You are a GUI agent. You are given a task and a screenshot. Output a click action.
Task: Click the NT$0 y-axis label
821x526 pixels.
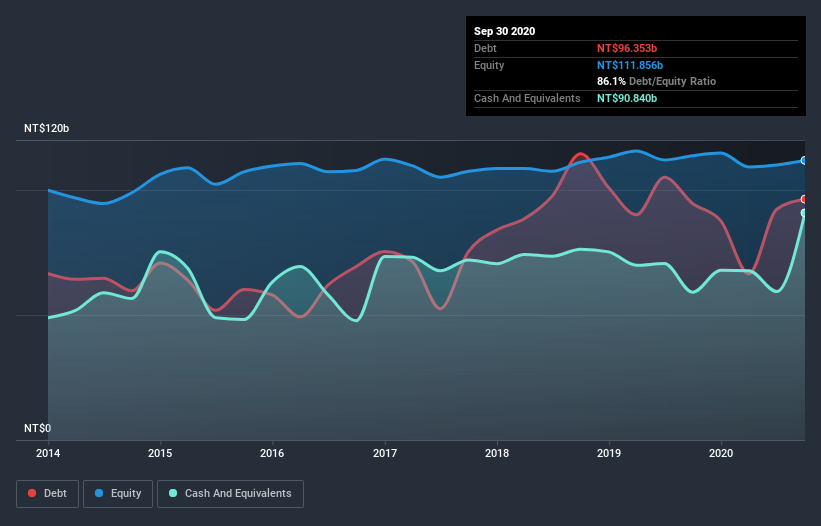coord(37,428)
